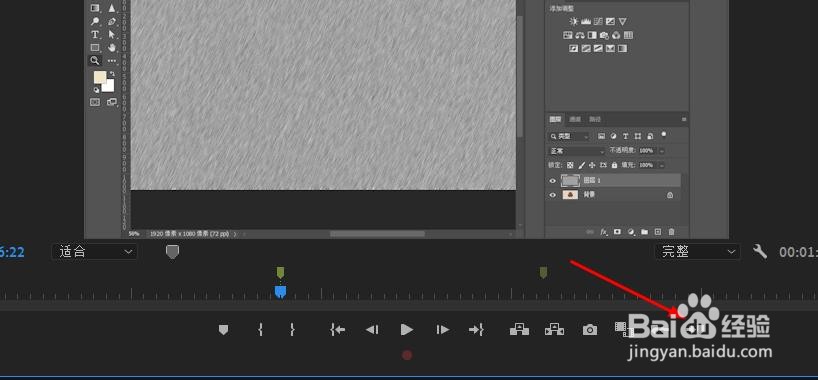Switch to the 通道 Channels tab

[x=574, y=119]
